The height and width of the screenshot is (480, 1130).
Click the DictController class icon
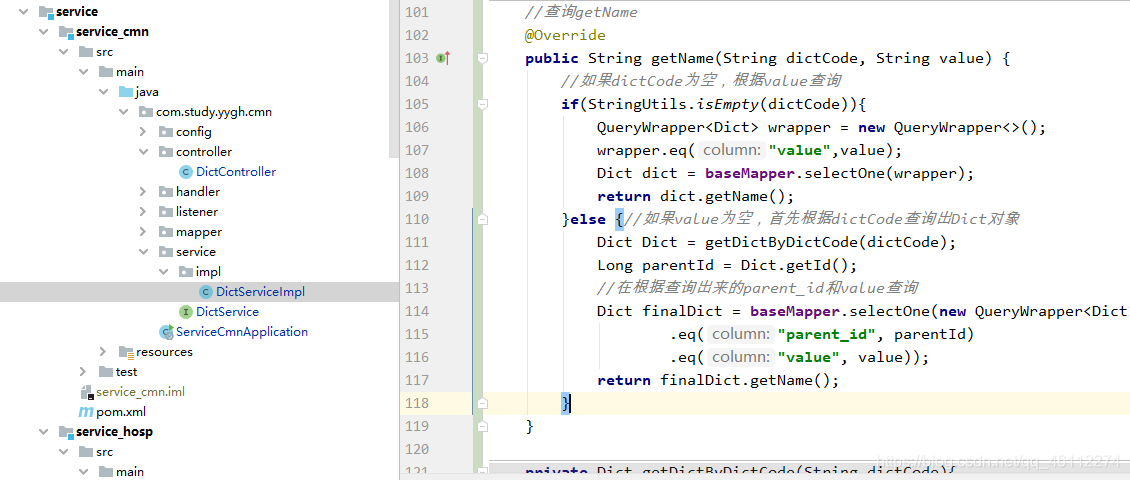pyautogui.click(x=185, y=172)
